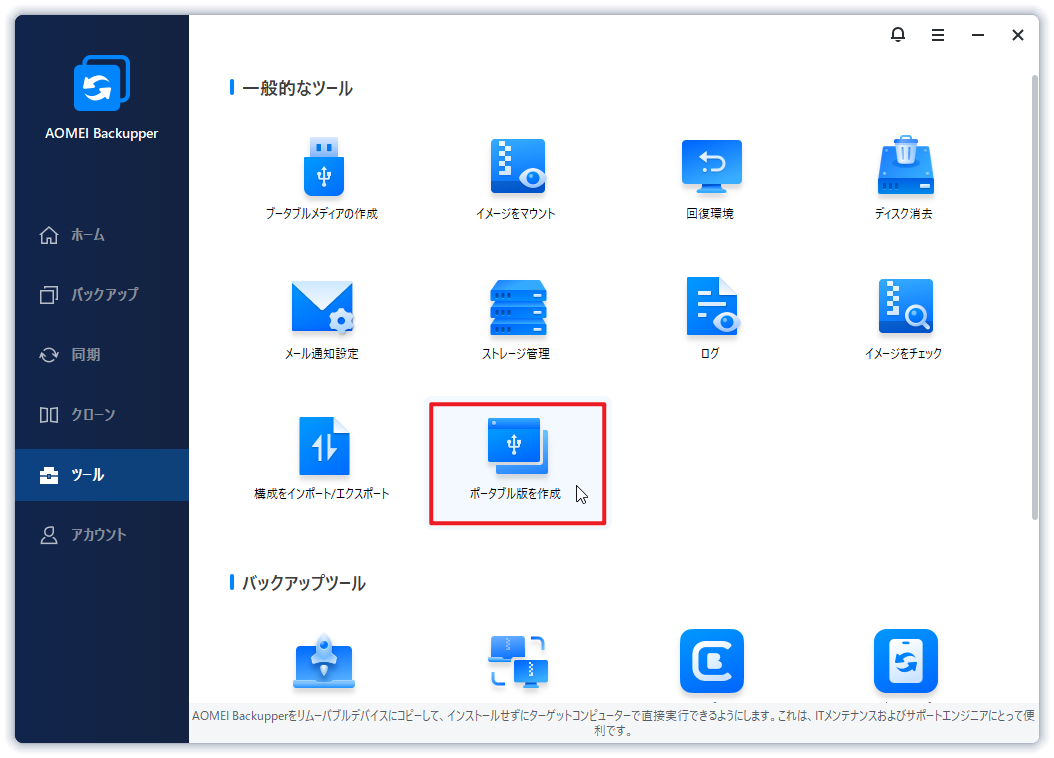The width and height of the screenshot is (1054, 758).
Task: Open the イメージをチェック tool
Action: (x=904, y=319)
